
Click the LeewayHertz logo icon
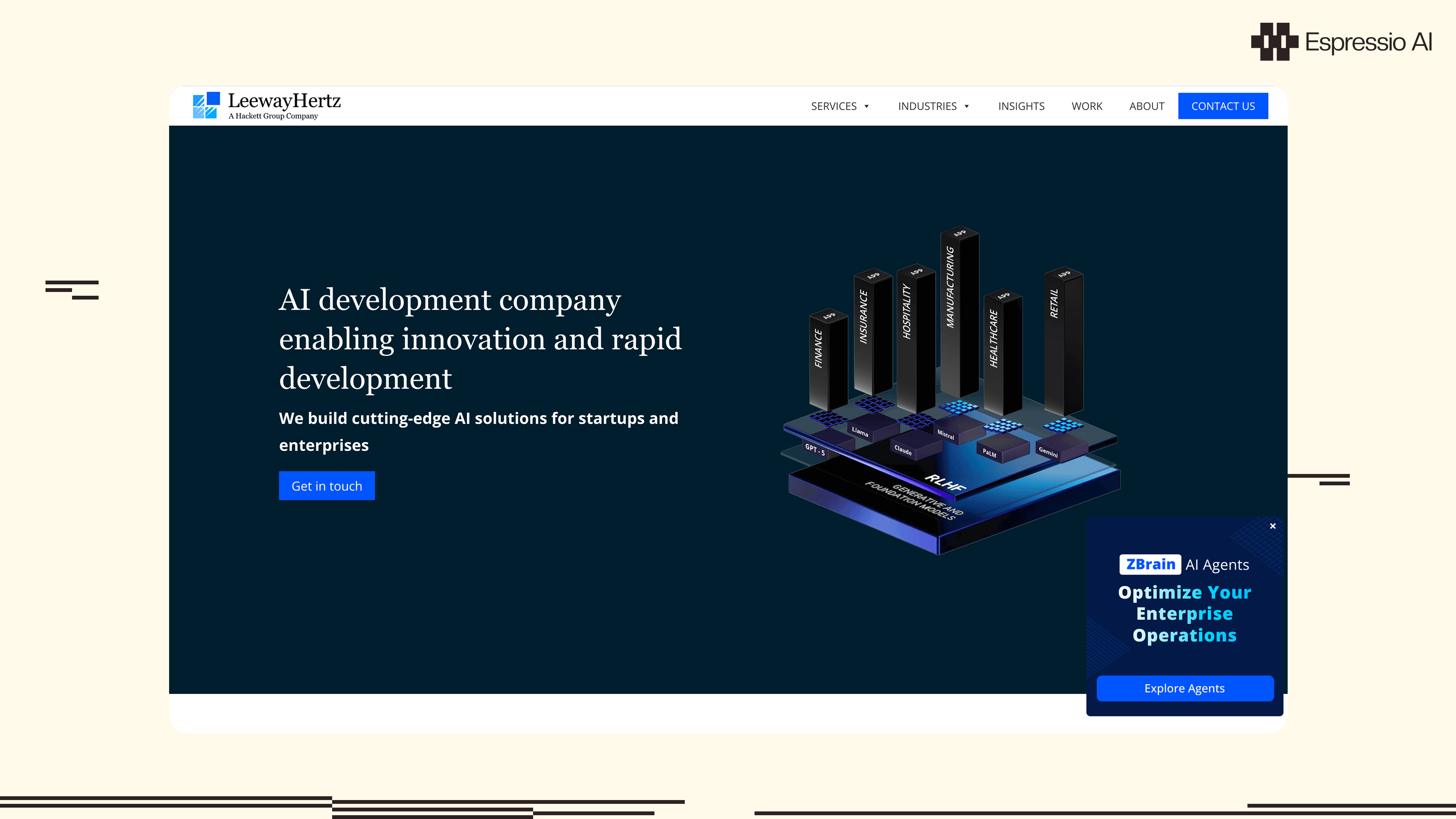(x=206, y=106)
